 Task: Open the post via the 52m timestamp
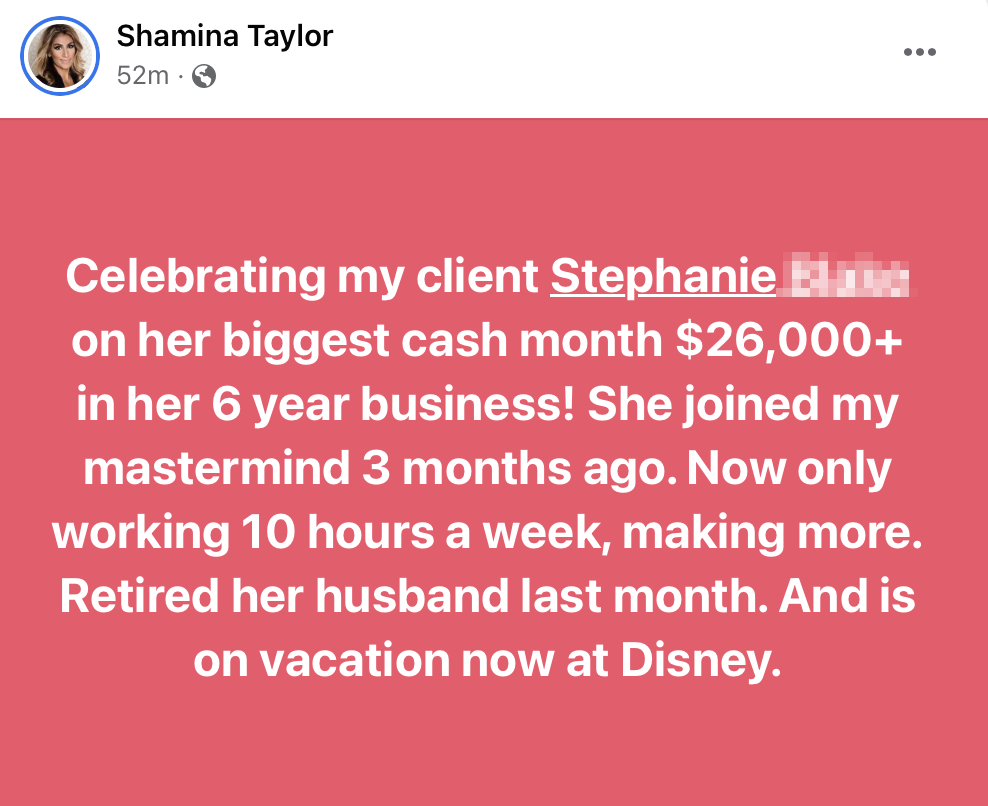point(142,76)
